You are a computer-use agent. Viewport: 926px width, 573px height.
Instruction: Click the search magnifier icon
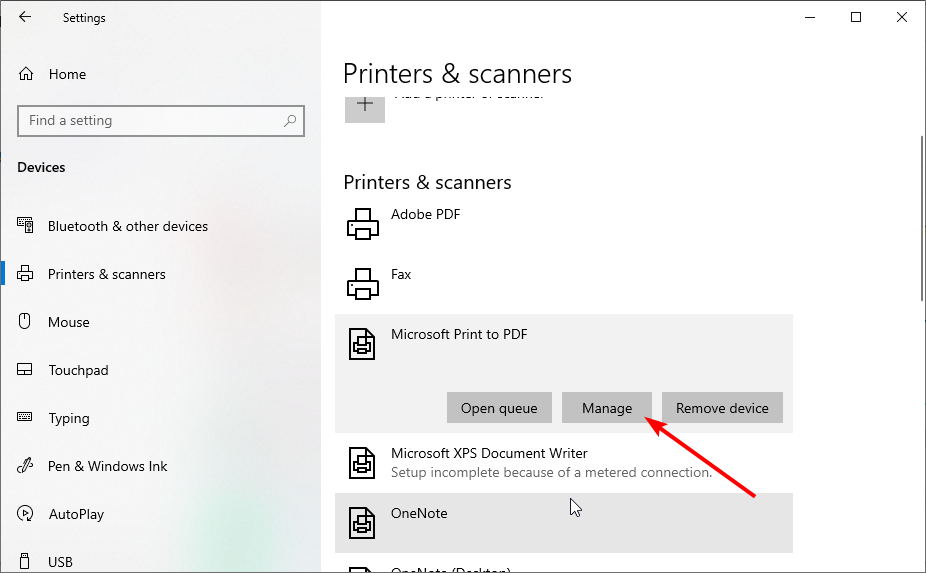click(x=290, y=121)
